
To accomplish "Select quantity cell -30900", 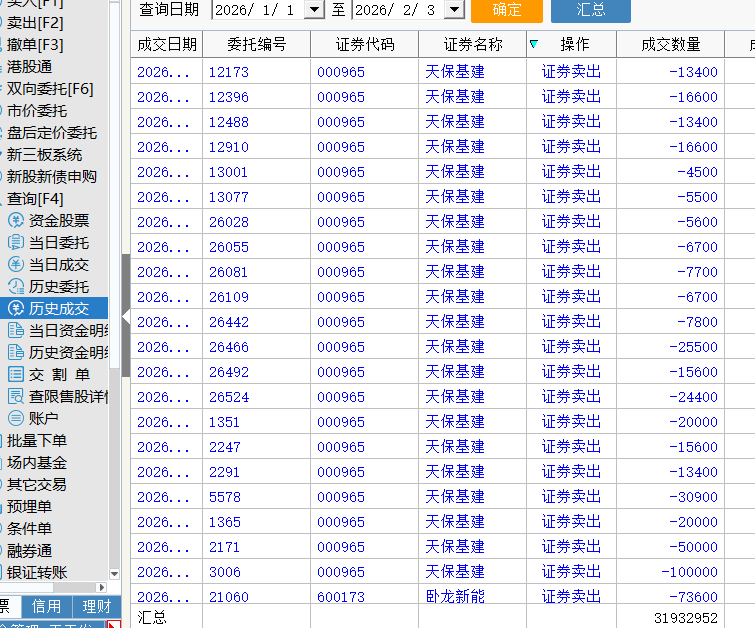I will (x=670, y=497).
